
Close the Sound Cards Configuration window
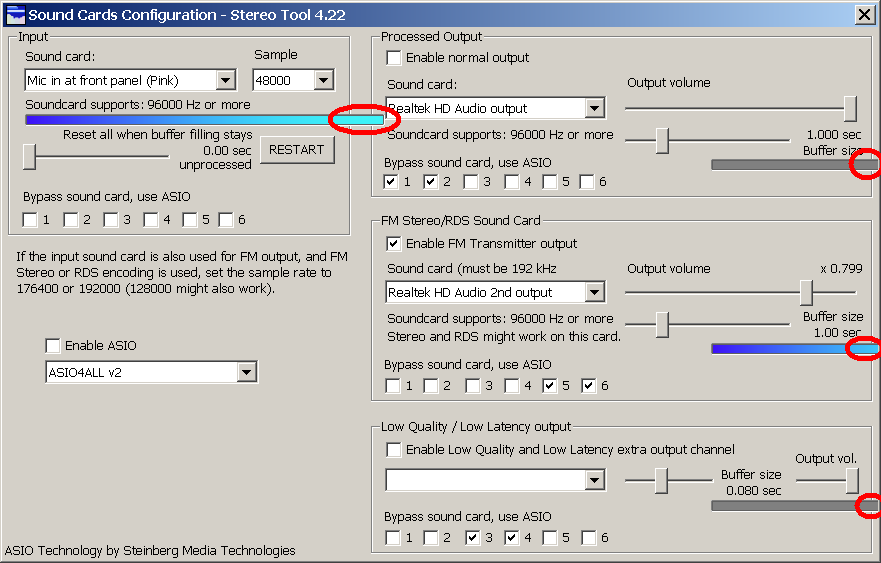pos(864,14)
